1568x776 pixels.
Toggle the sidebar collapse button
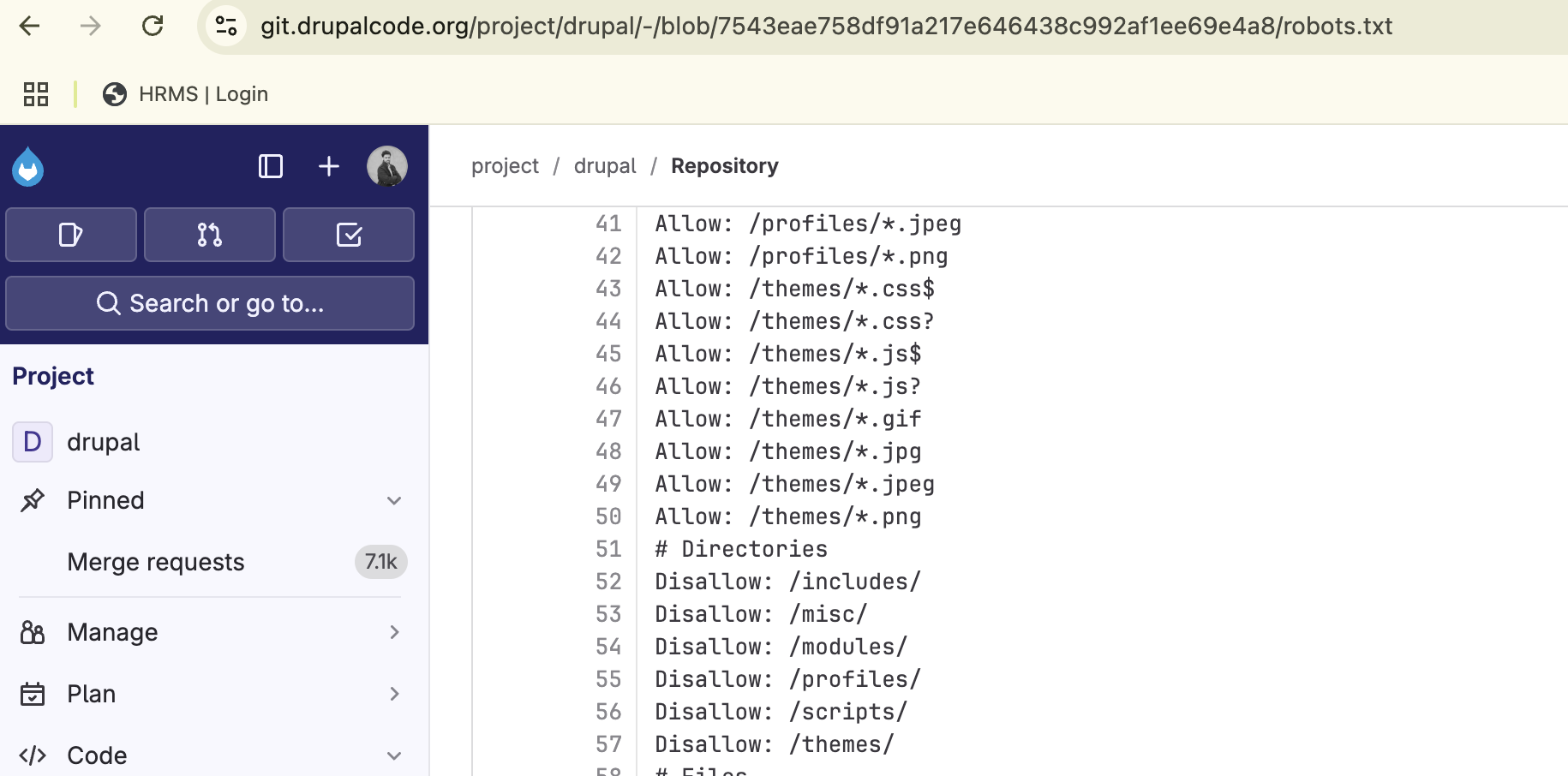coord(270,166)
